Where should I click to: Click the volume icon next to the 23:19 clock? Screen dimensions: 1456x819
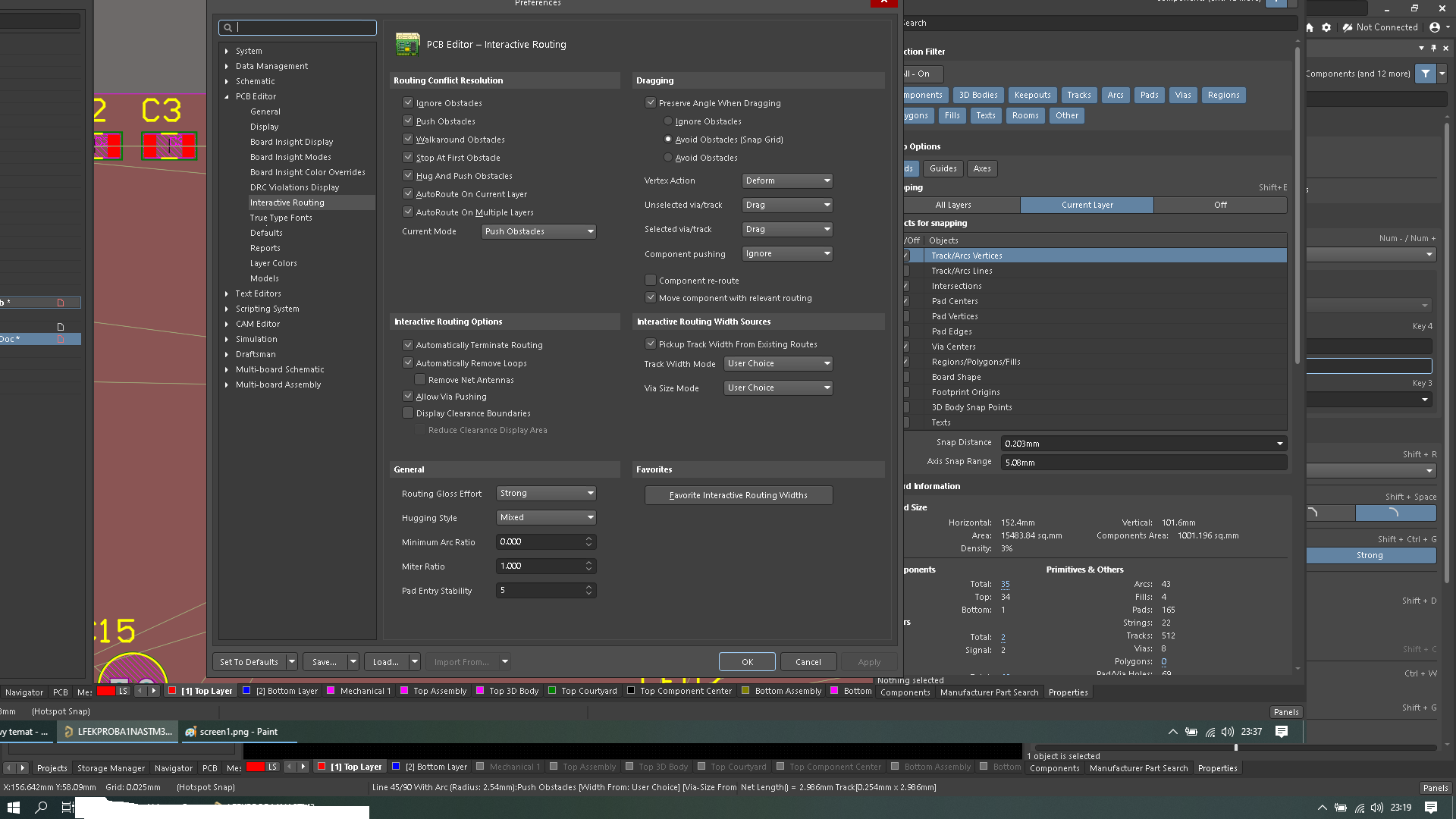(1377, 808)
